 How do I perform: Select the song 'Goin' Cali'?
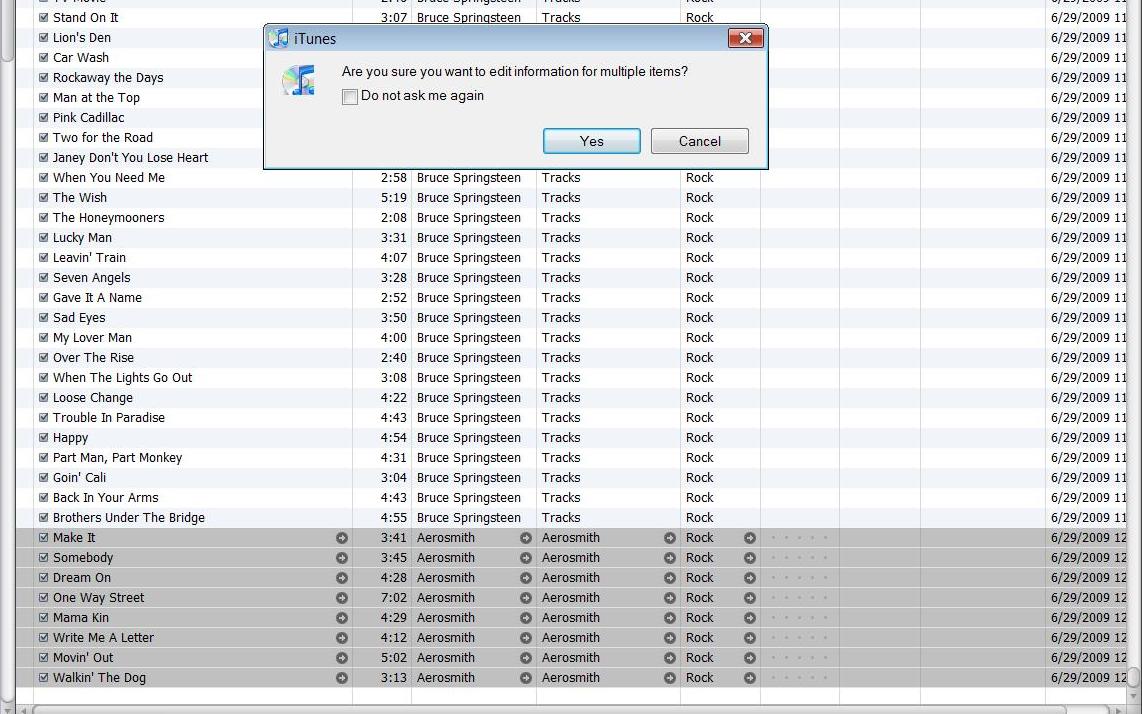[x=79, y=478]
